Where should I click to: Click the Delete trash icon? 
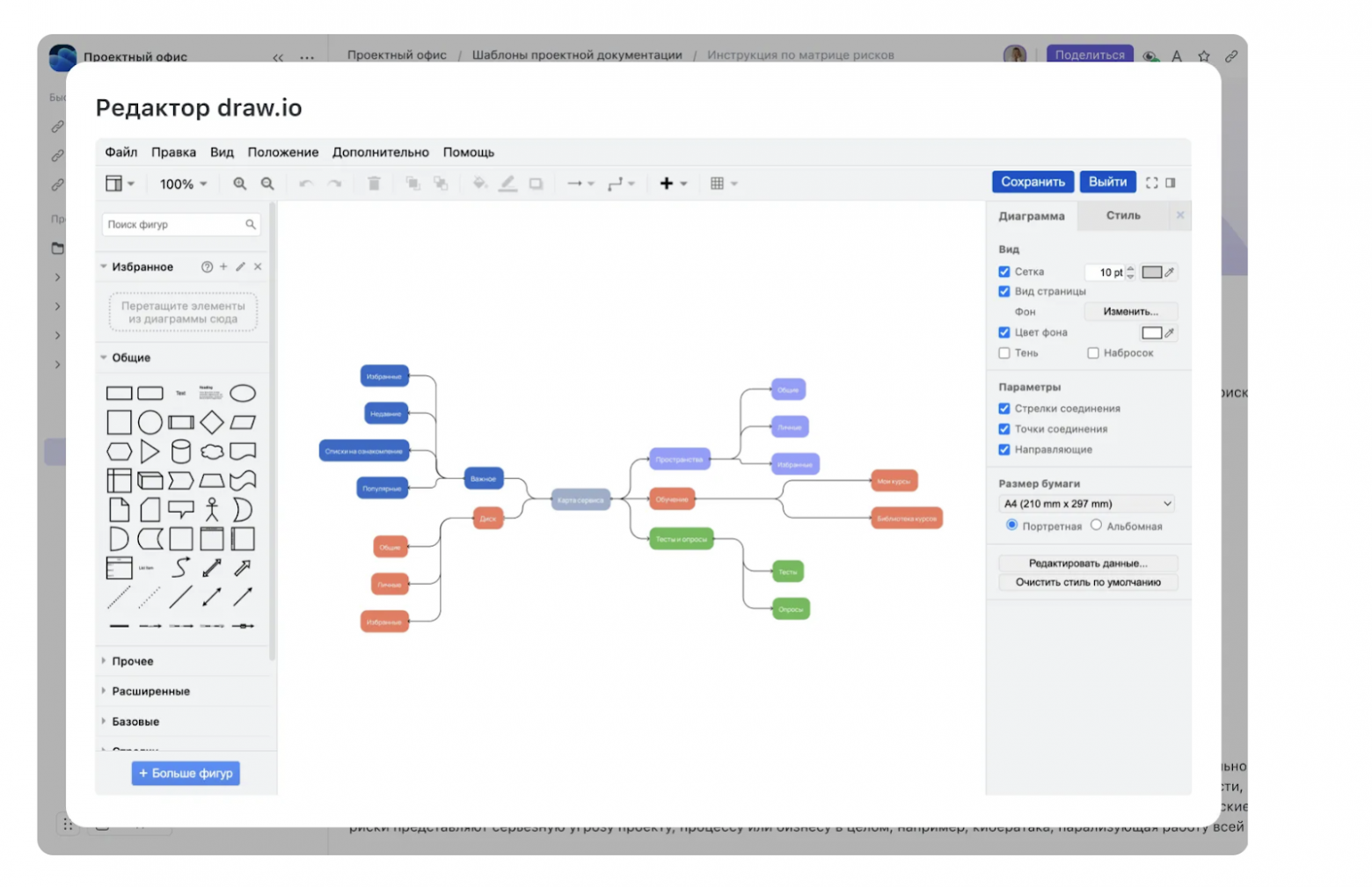tap(374, 184)
